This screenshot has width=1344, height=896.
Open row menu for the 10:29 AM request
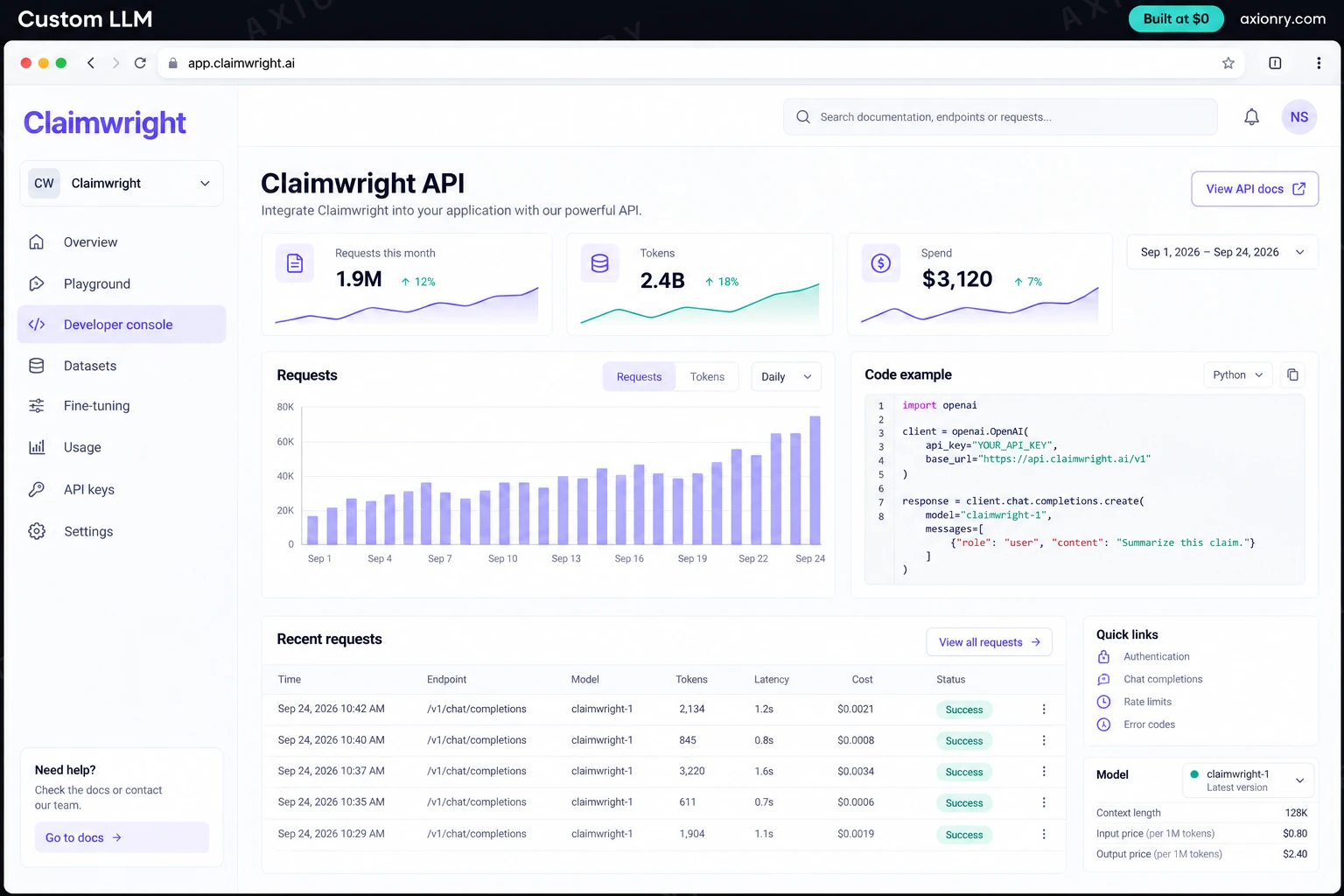click(1044, 835)
